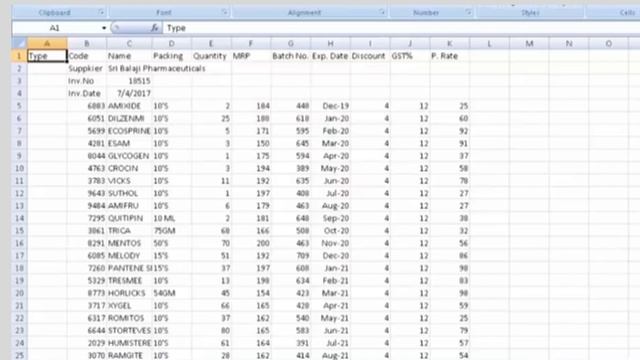Select row 15 header
This screenshot has height=360, width=640.
[x=19, y=231]
